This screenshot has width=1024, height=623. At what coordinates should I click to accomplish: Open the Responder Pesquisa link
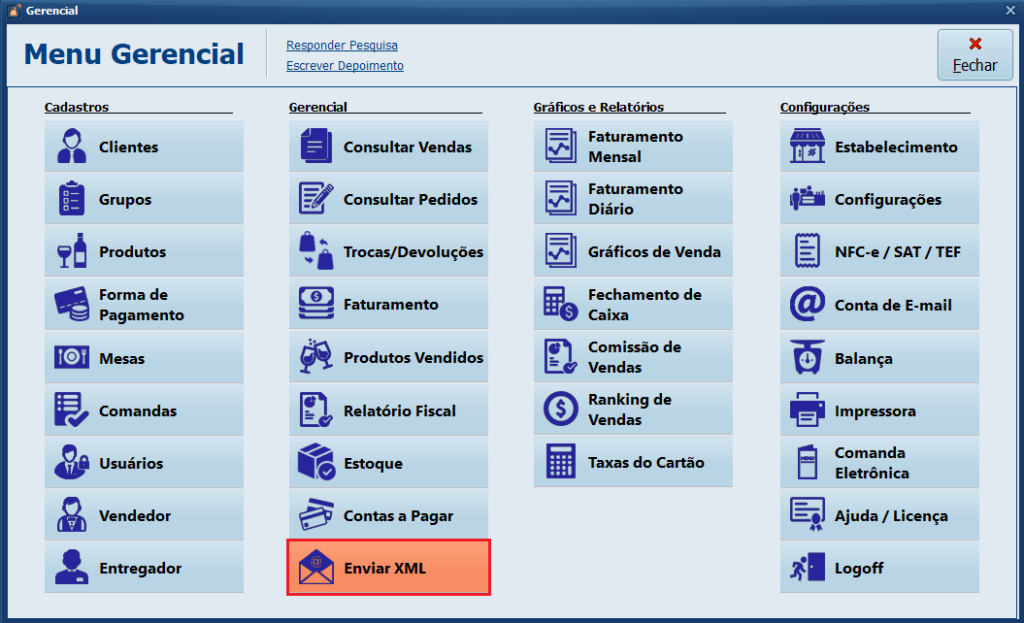click(341, 45)
